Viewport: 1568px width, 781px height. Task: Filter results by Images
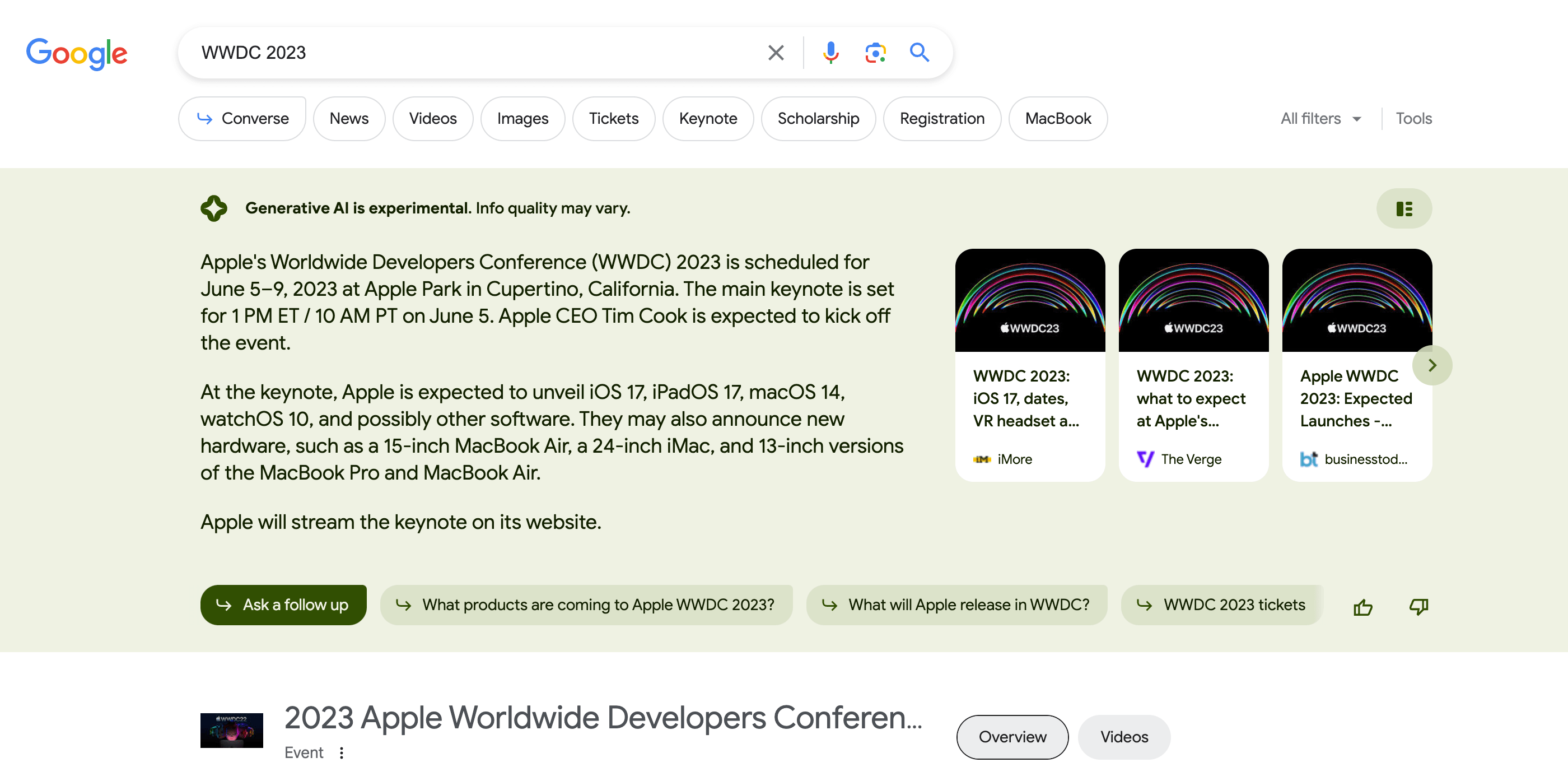(522, 119)
